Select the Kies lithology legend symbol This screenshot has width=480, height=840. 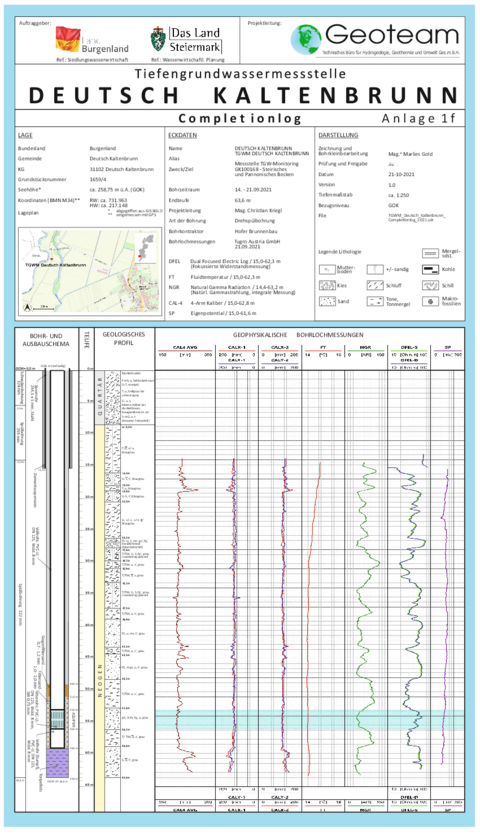[x=326, y=286]
